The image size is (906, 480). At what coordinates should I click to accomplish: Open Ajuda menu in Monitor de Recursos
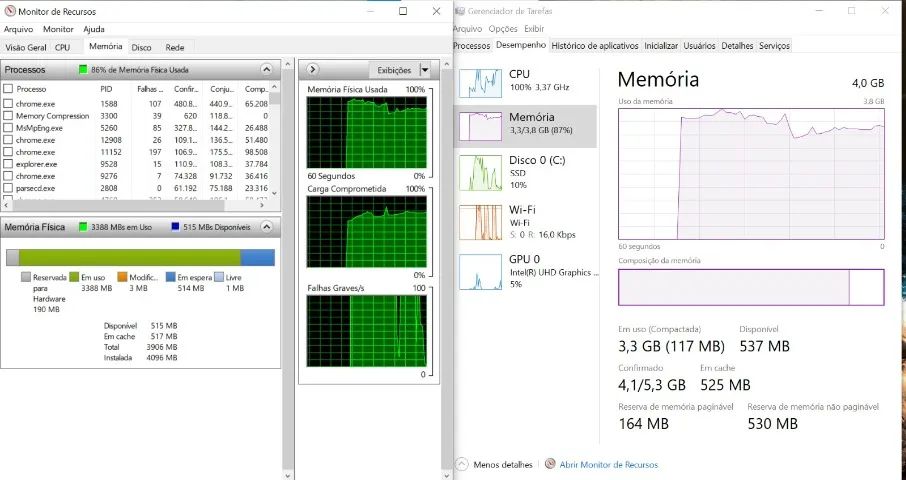[x=94, y=29]
